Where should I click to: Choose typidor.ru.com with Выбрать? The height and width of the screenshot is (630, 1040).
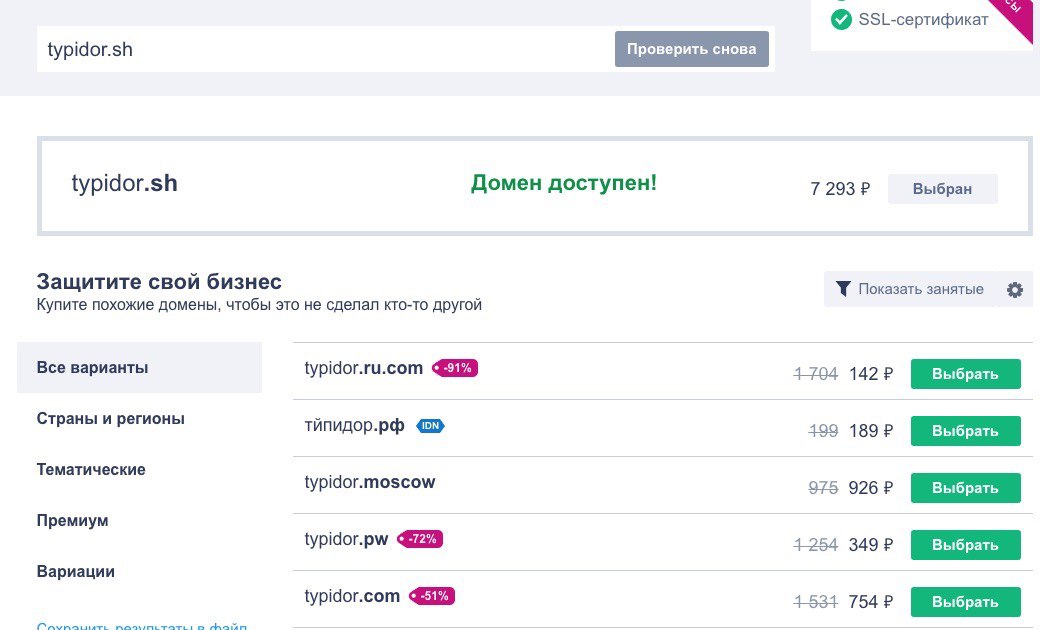click(x=965, y=374)
